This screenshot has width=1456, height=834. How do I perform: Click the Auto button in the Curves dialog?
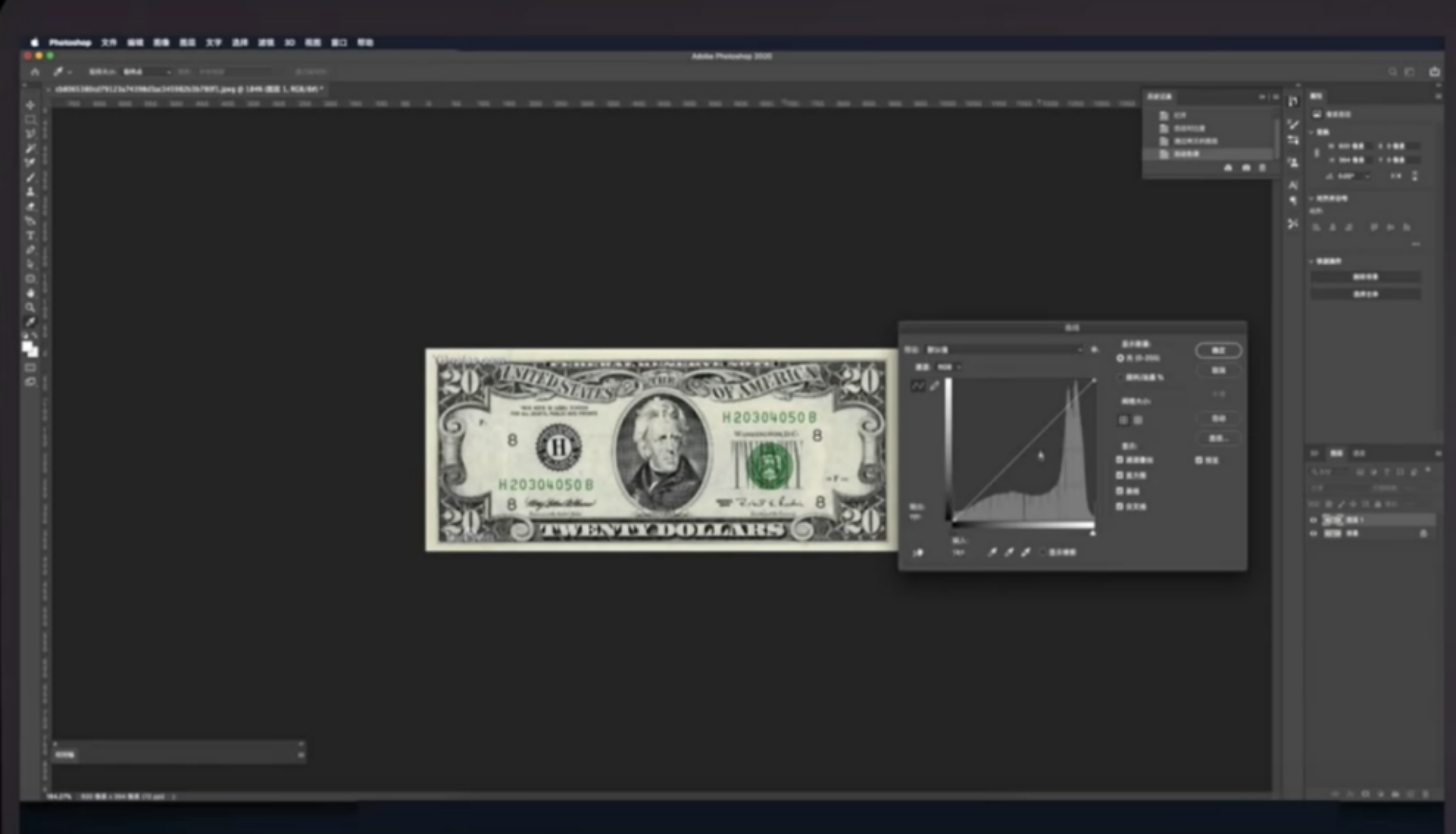(x=1218, y=418)
